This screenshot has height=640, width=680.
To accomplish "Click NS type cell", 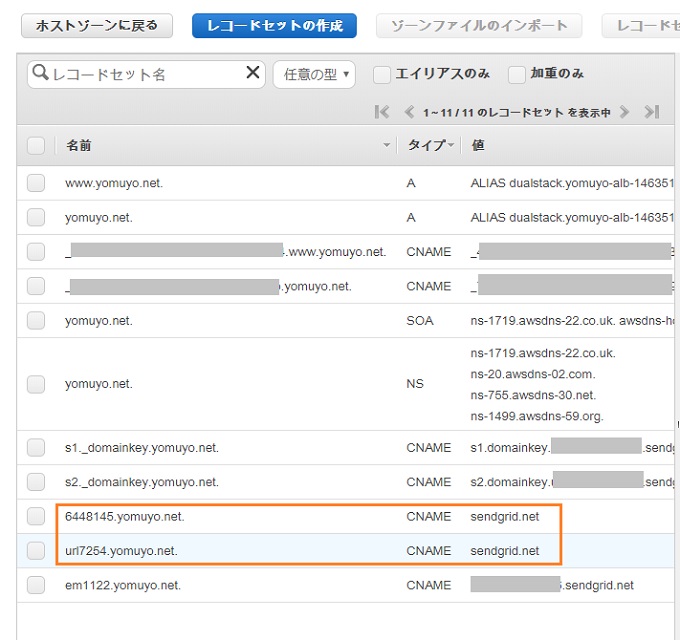I will [415, 384].
